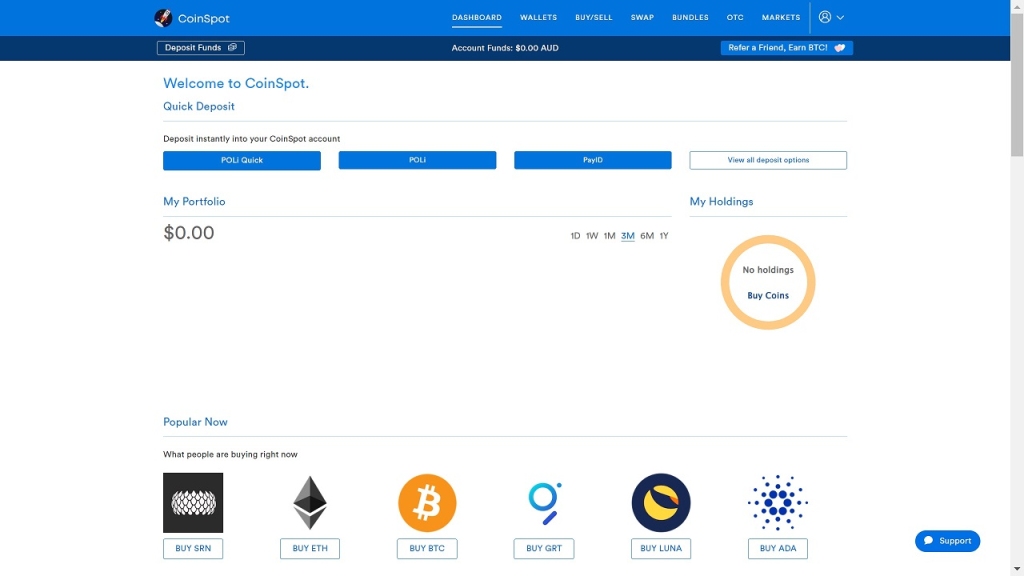This screenshot has height=576, width=1024.
Task: Click the Deposit Funds button
Action: [x=200, y=48]
